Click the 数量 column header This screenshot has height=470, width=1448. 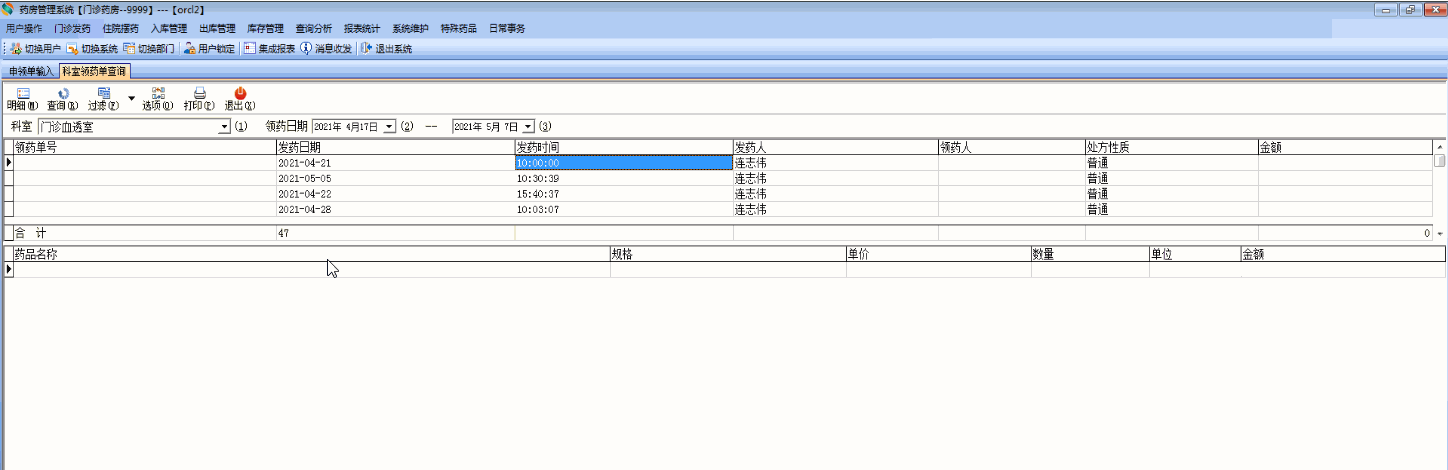(1090, 255)
